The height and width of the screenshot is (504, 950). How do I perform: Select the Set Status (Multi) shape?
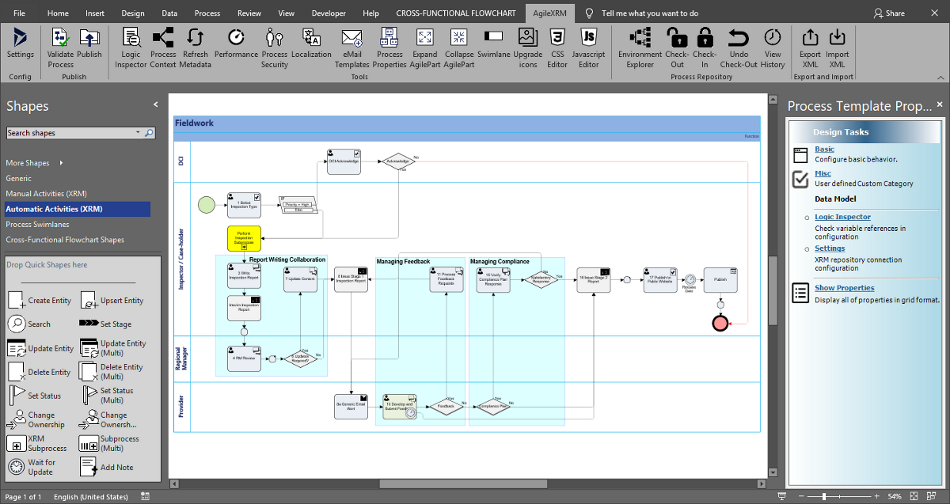108,395
